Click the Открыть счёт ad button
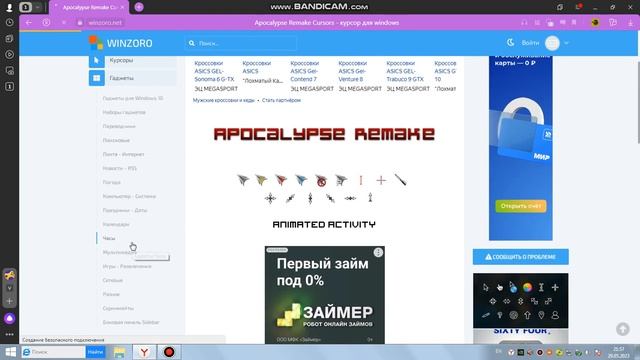Image resolution: width=640 pixels, height=360 pixels. pos(520,206)
